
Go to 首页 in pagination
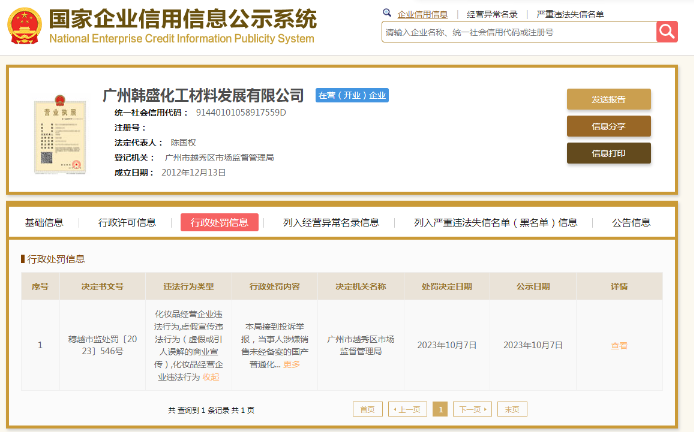pos(367,409)
